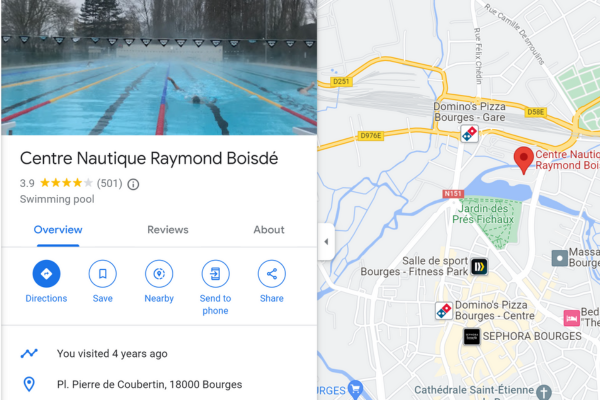This screenshot has width=600, height=400.
Task: Open the About tab
Action: point(269,230)
